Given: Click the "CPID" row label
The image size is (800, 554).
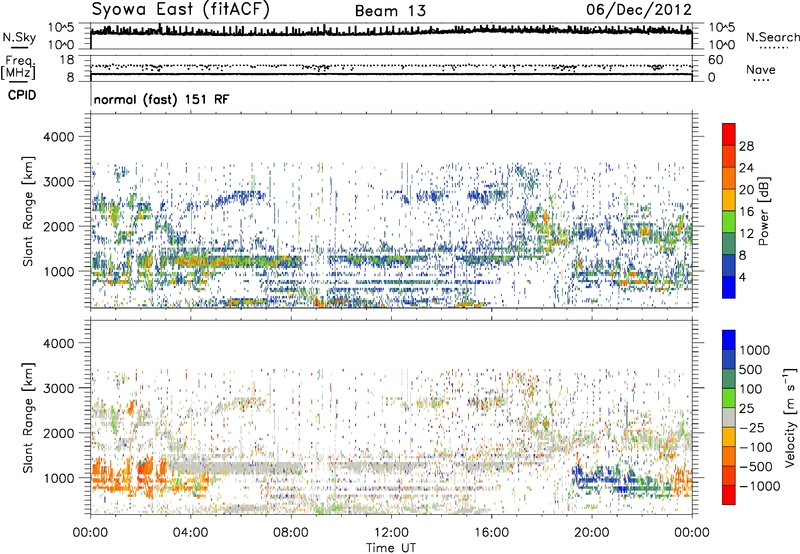Looking at the screenshot, I should 22,95.
